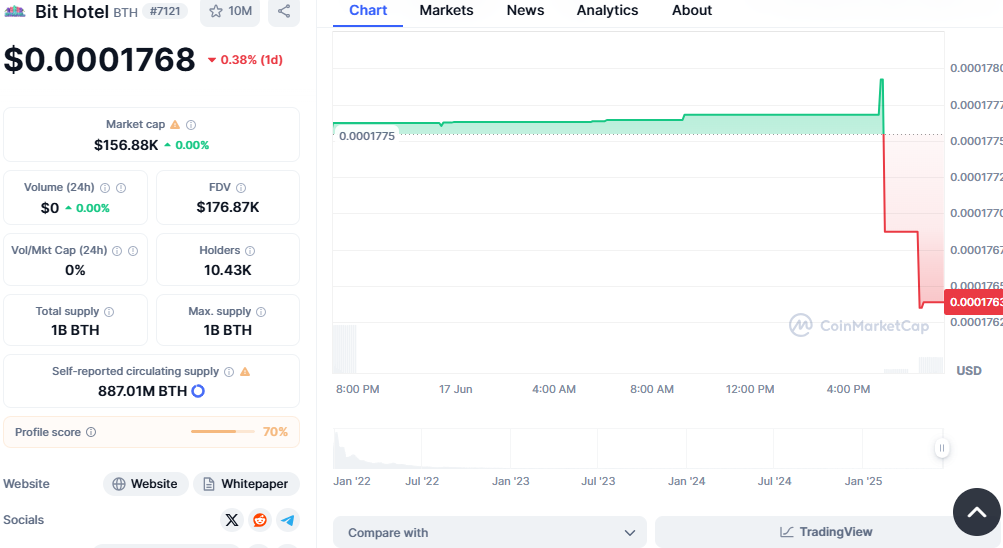The image size is (1003, 548).
Task: Switch to the Chart tab
Action: click(x=368, y=11)
